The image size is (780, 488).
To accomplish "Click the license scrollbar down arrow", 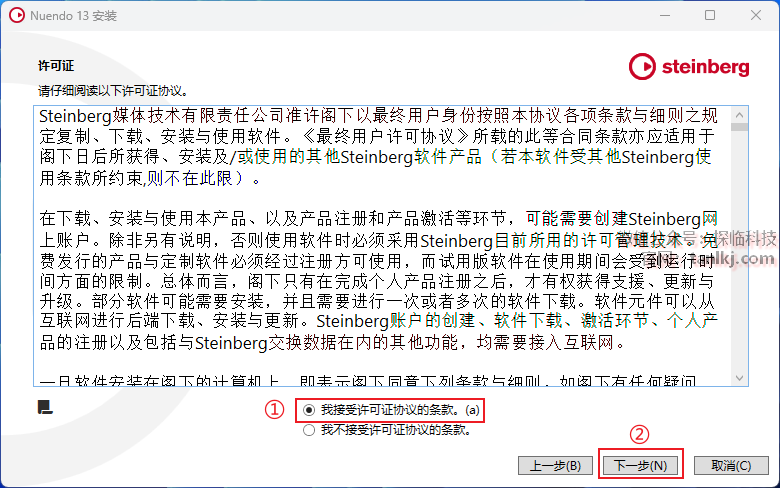I will pyautogui.click(x=740, y=378).
